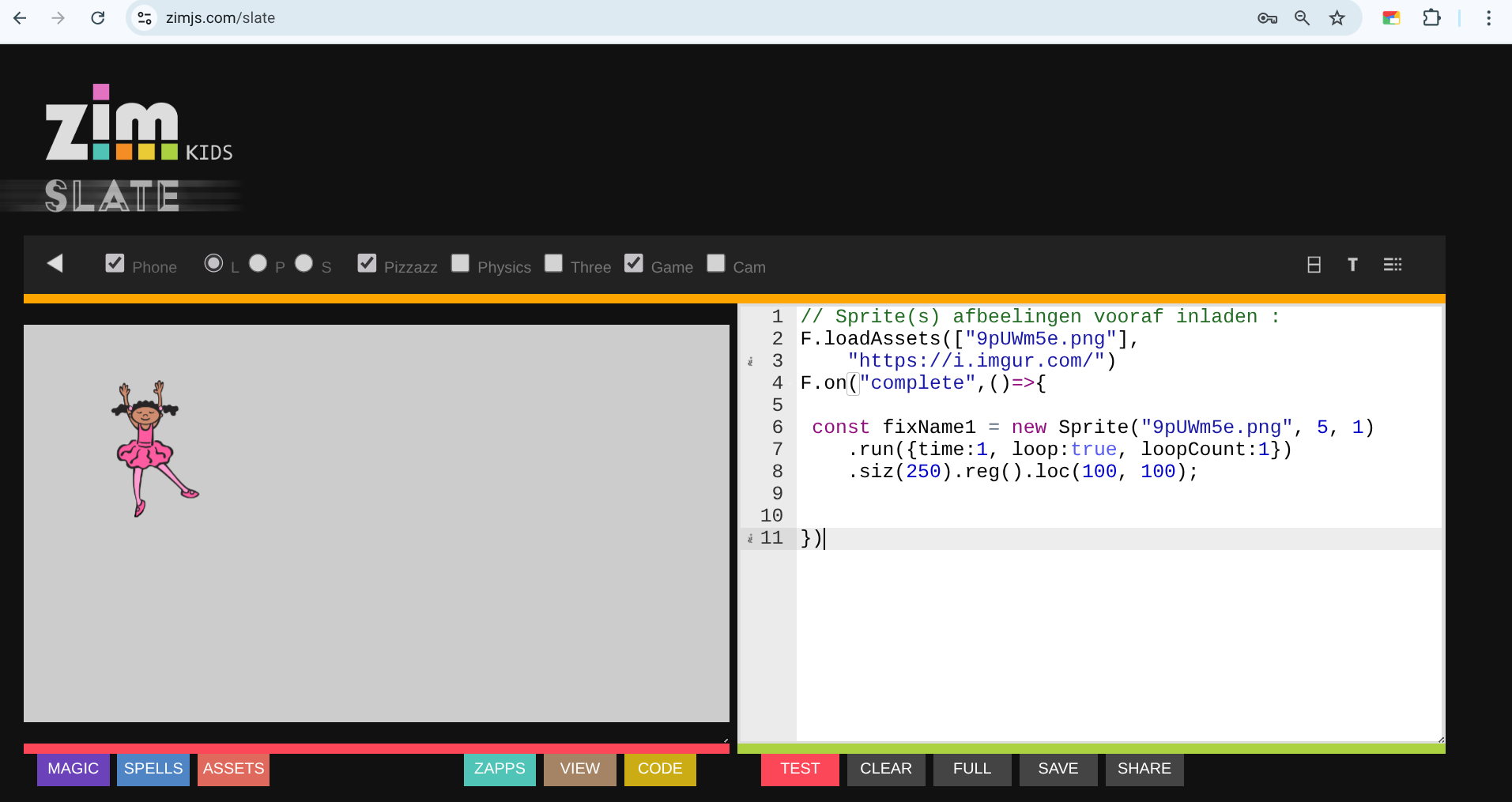The height and width of the screenshot is (802, 1512).
Task: Enable the Physics checkbox
Action: (x=460, y=263)
